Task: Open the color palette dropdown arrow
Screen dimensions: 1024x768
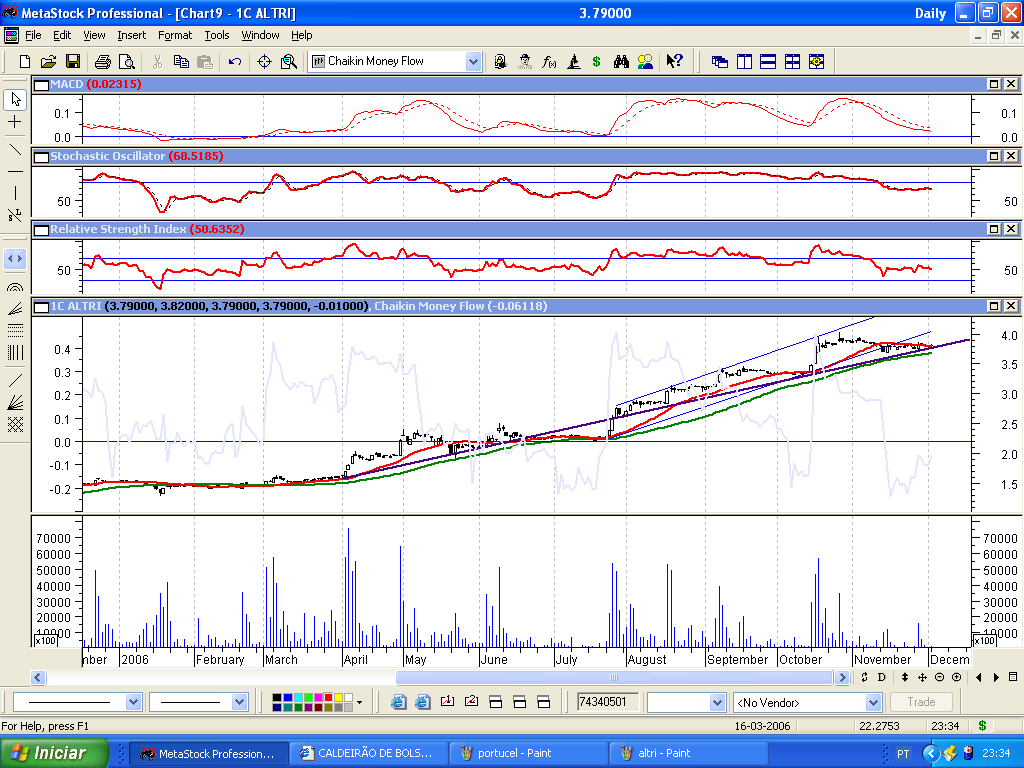Action: (359, 703)
